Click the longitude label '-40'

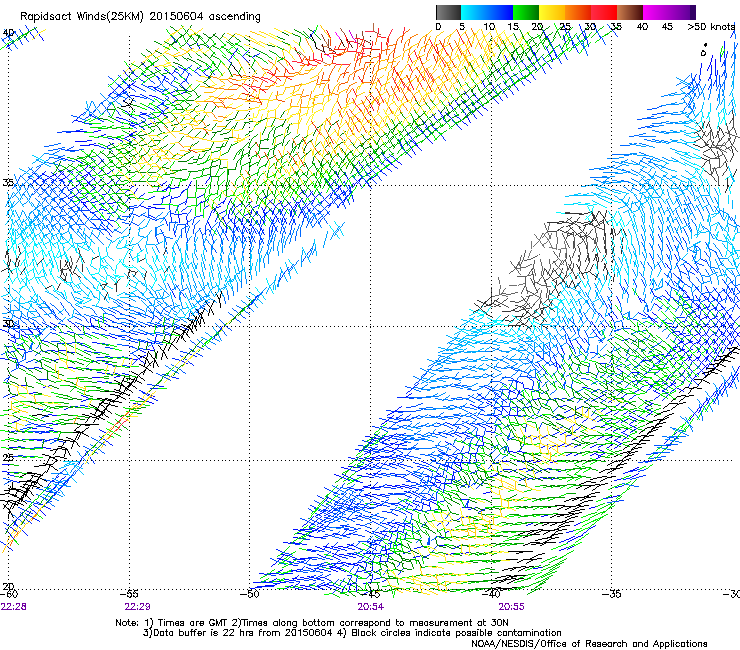[x=491, y=594]
